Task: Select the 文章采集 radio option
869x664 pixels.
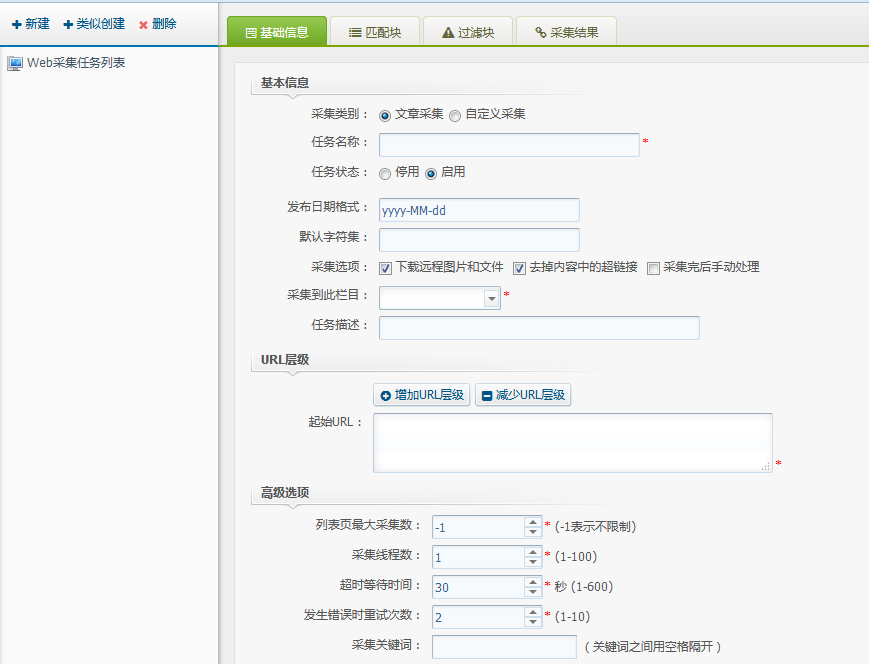Action: coord(385,116)
